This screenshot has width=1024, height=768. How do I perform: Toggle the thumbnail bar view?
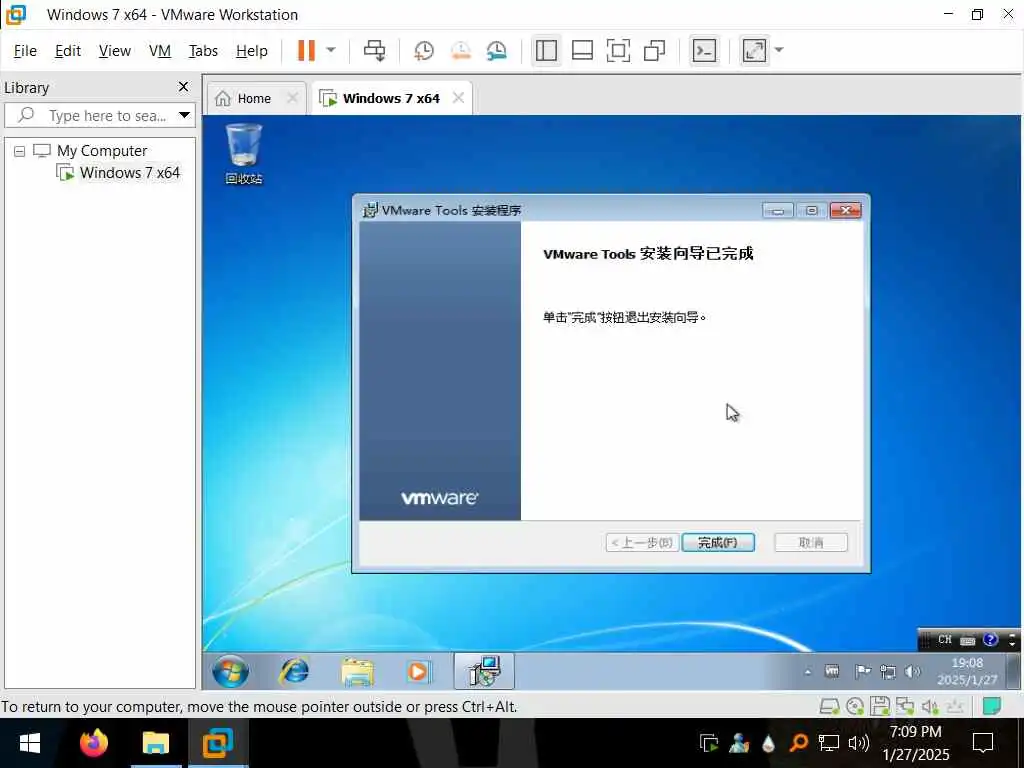click(582, 50)
